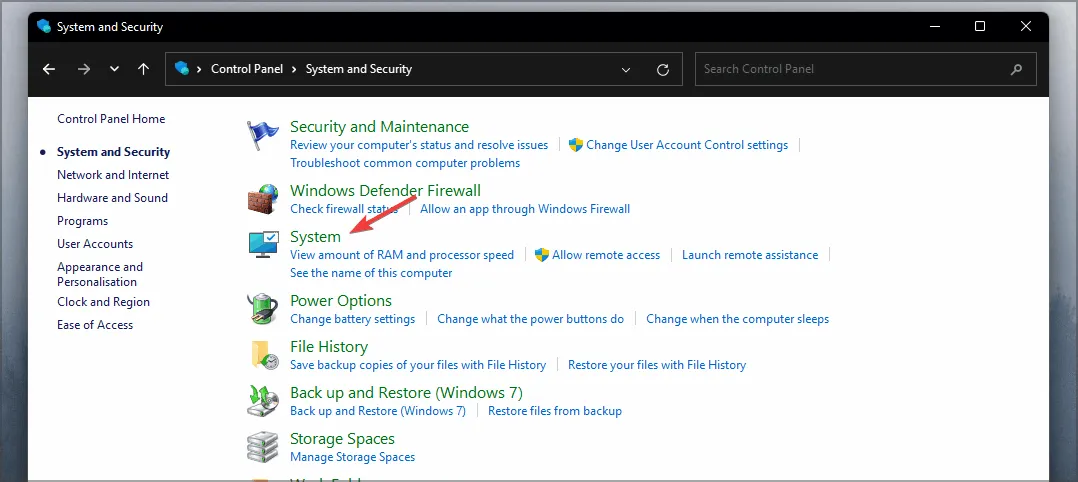Open the Power Options battery icon

pos(263,309)
